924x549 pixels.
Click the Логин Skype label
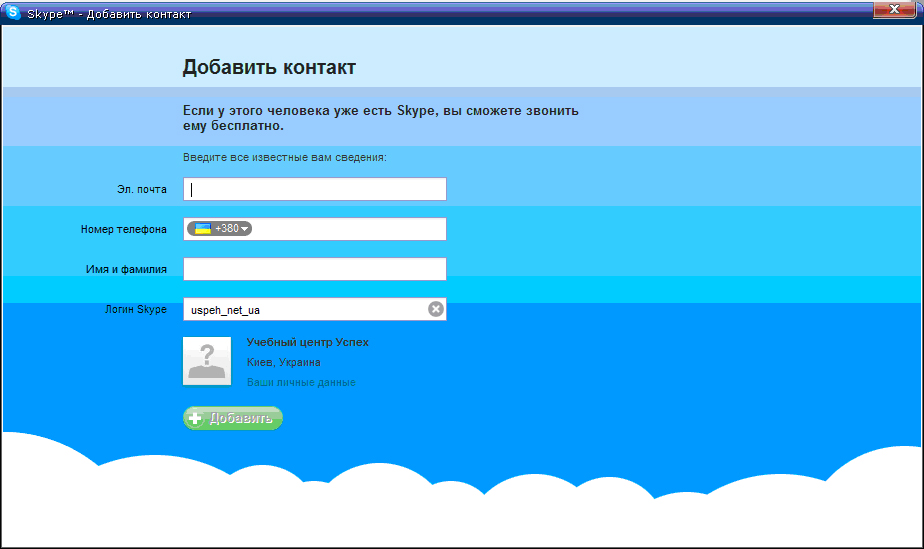click(x=136, y=309)
